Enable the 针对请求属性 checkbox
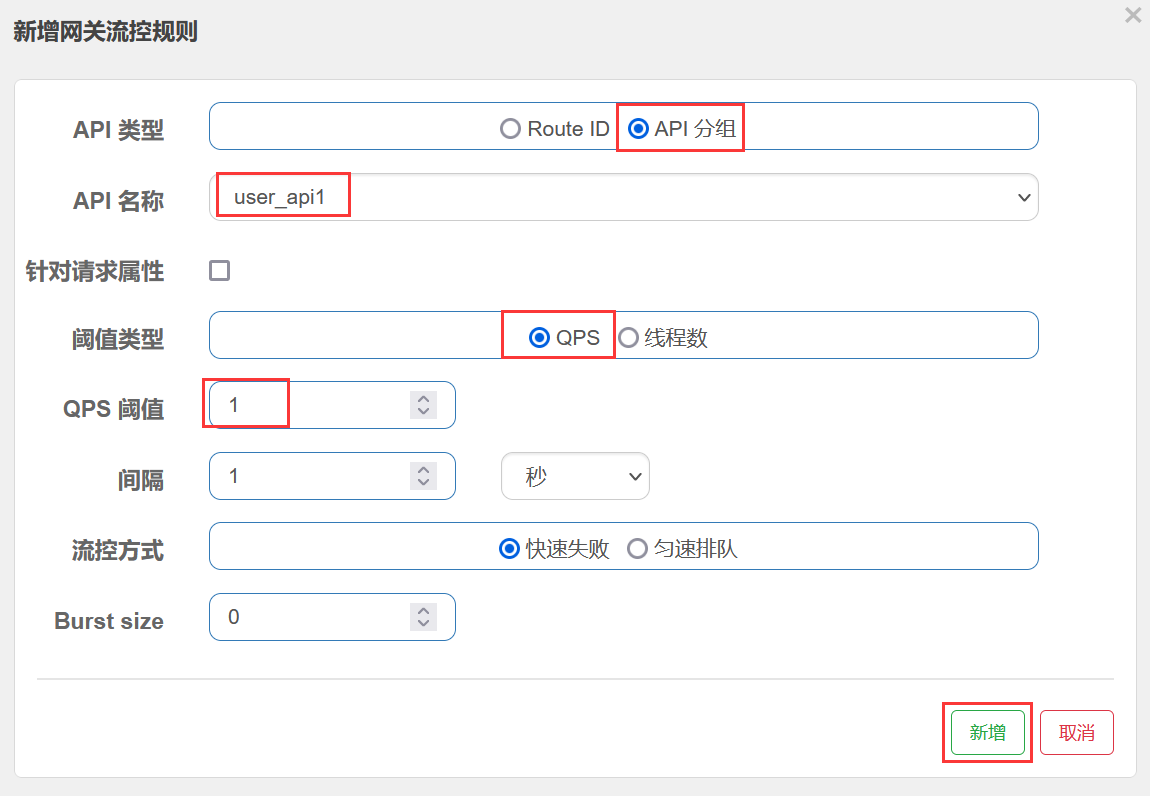This screenshot has width=1150, height=796. [219, 270]
